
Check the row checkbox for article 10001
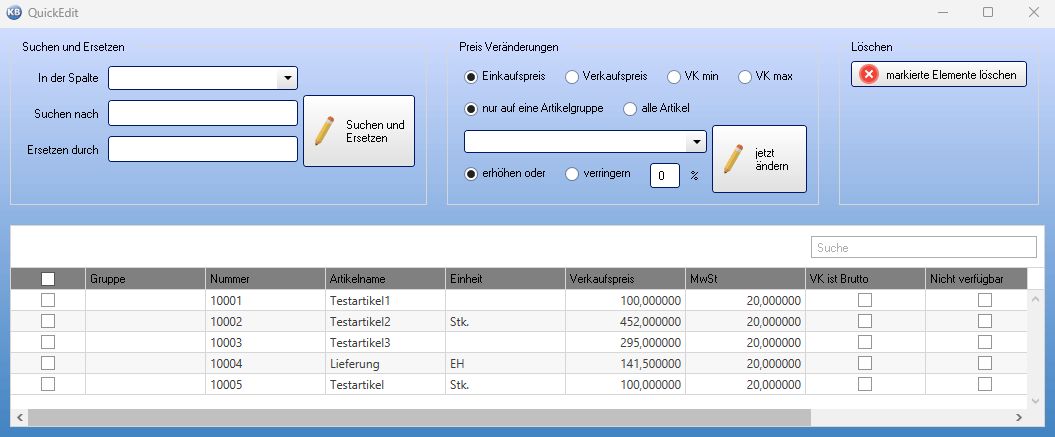[x=48, y=300]
